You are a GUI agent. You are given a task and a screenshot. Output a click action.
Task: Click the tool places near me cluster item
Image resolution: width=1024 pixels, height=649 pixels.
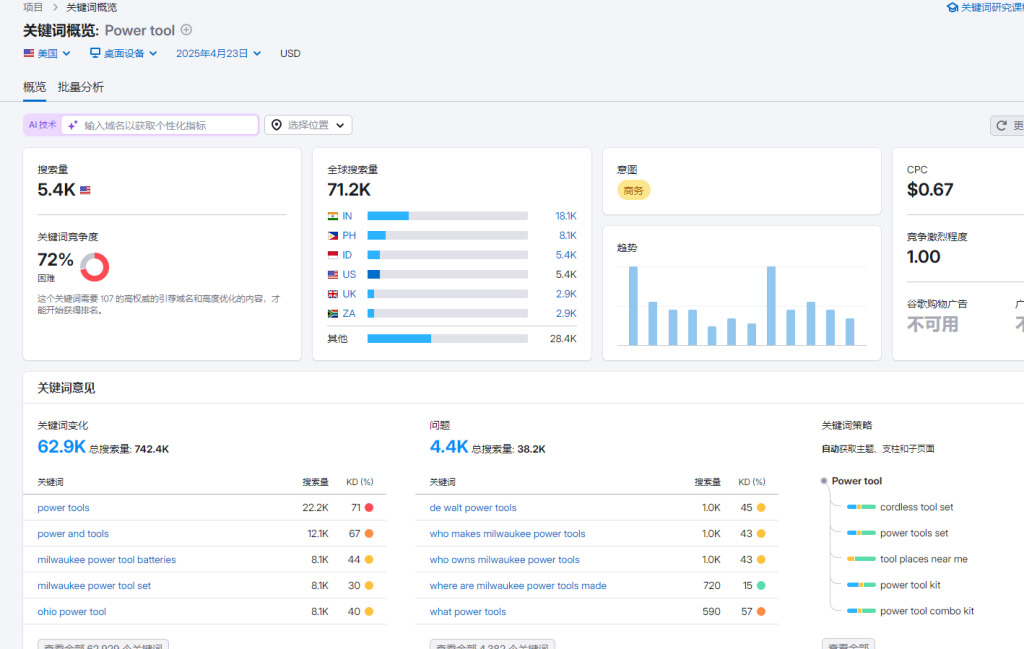tap(923, 559)
